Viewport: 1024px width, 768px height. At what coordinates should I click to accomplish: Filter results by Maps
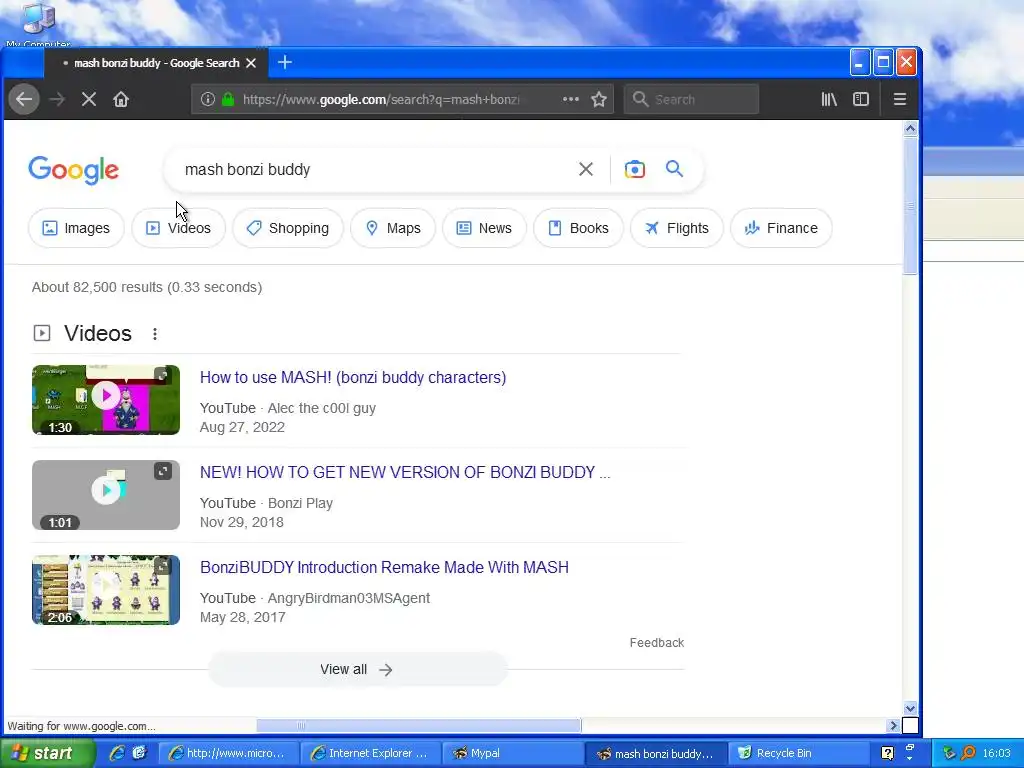(x=392, y=228)
